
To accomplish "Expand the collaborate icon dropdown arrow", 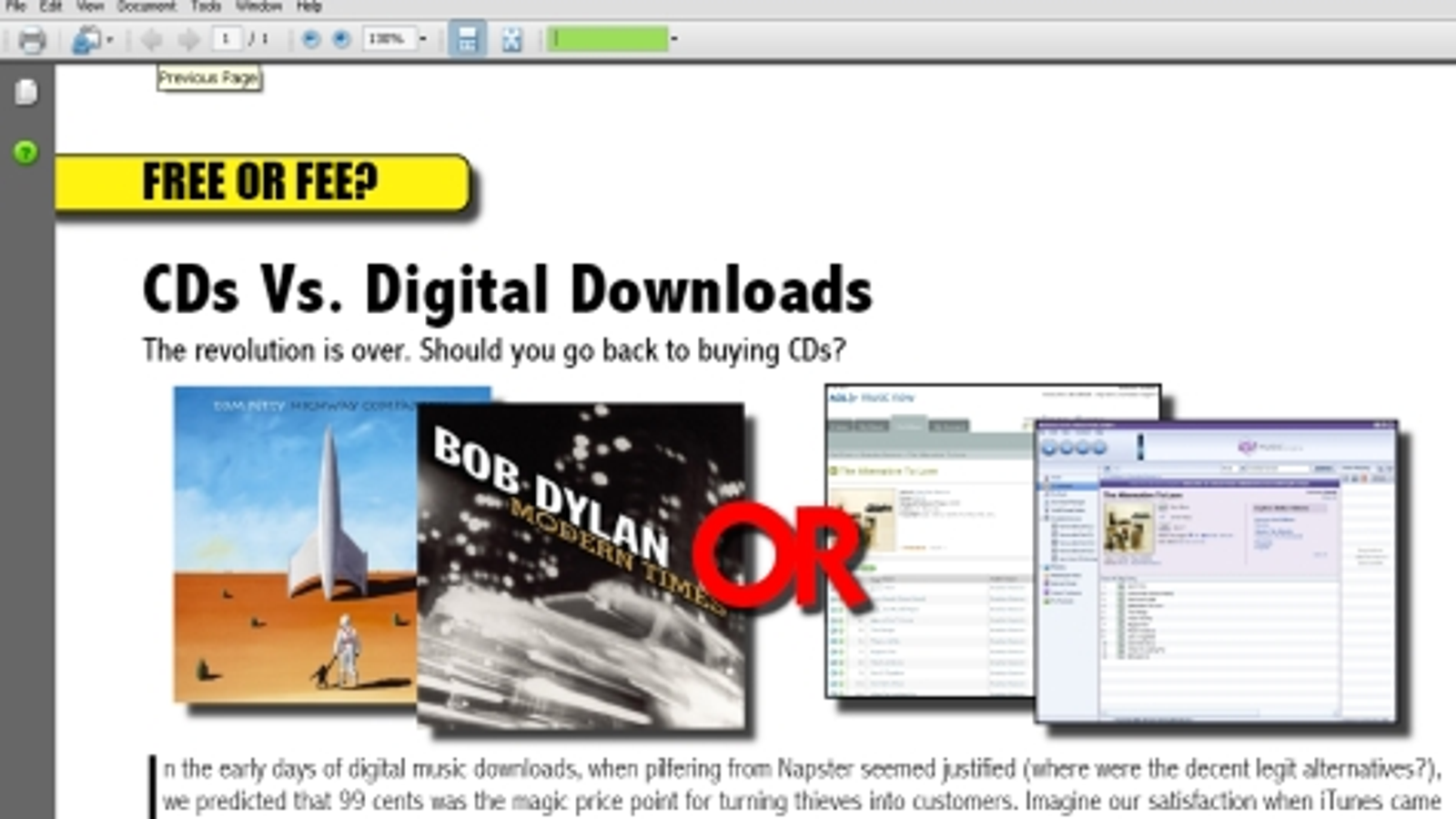I will (109, 40).
